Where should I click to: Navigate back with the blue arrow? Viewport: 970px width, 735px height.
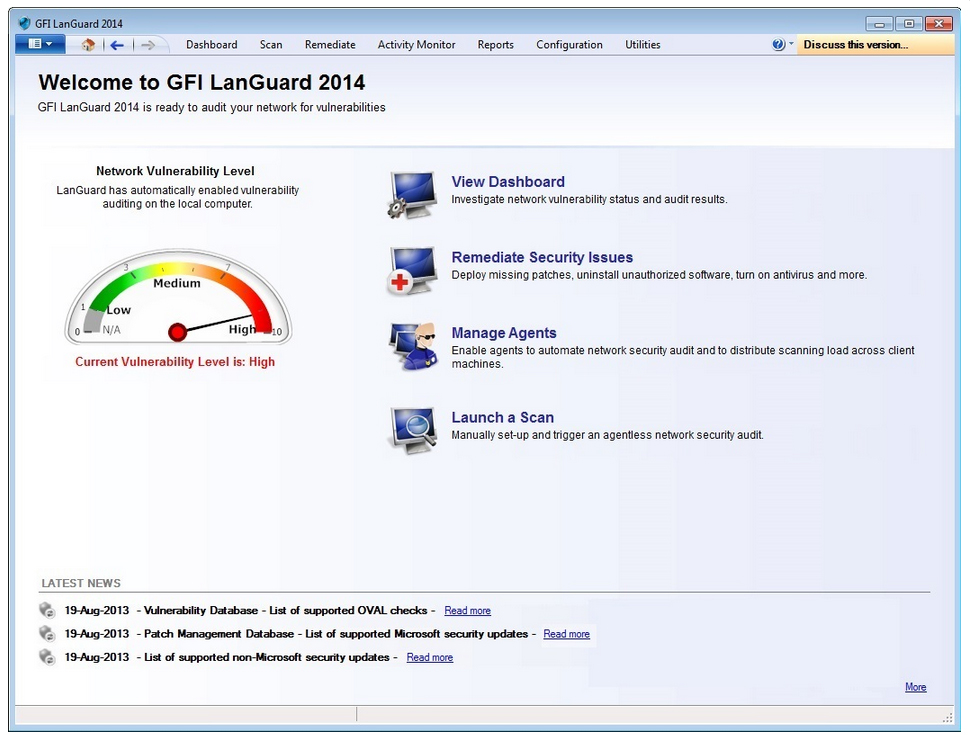coord(117,45)
